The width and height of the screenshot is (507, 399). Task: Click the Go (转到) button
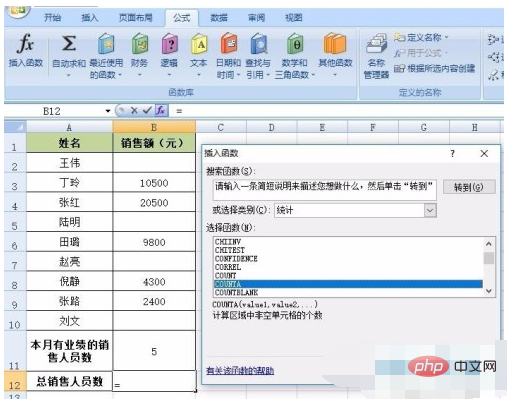click(469, 187)
